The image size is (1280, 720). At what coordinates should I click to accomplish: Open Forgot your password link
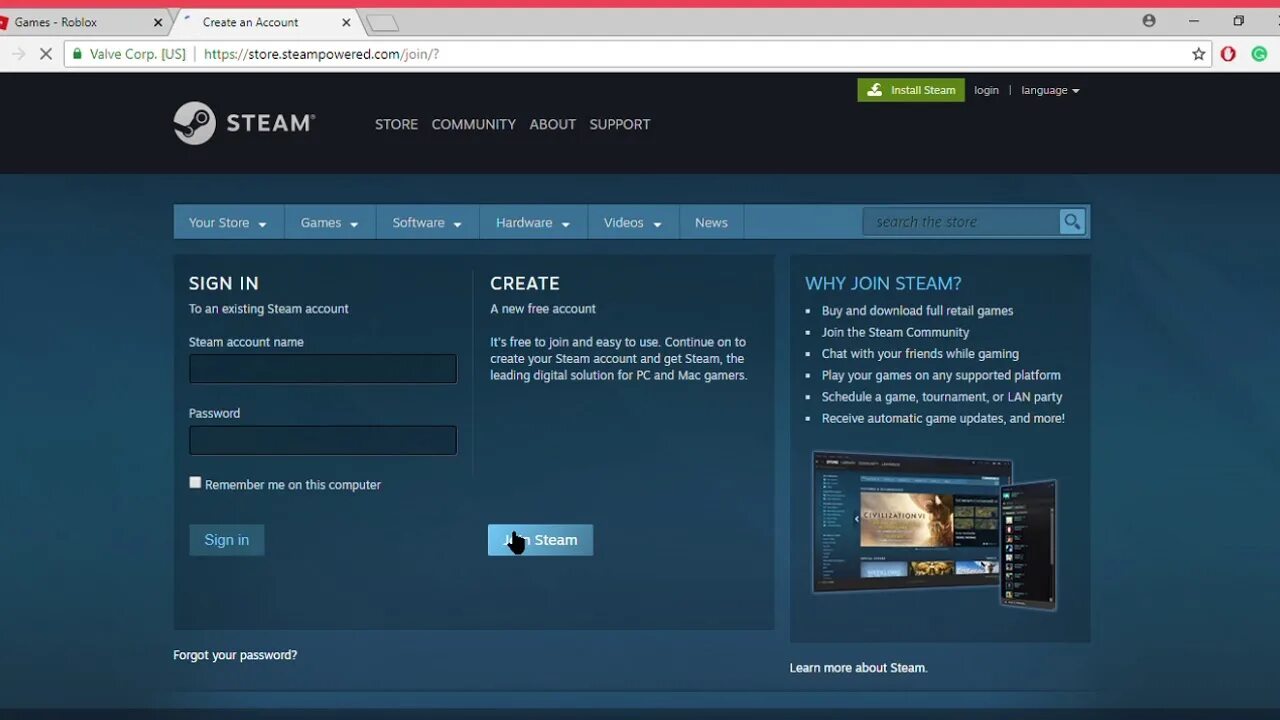[x=235, y=655]
